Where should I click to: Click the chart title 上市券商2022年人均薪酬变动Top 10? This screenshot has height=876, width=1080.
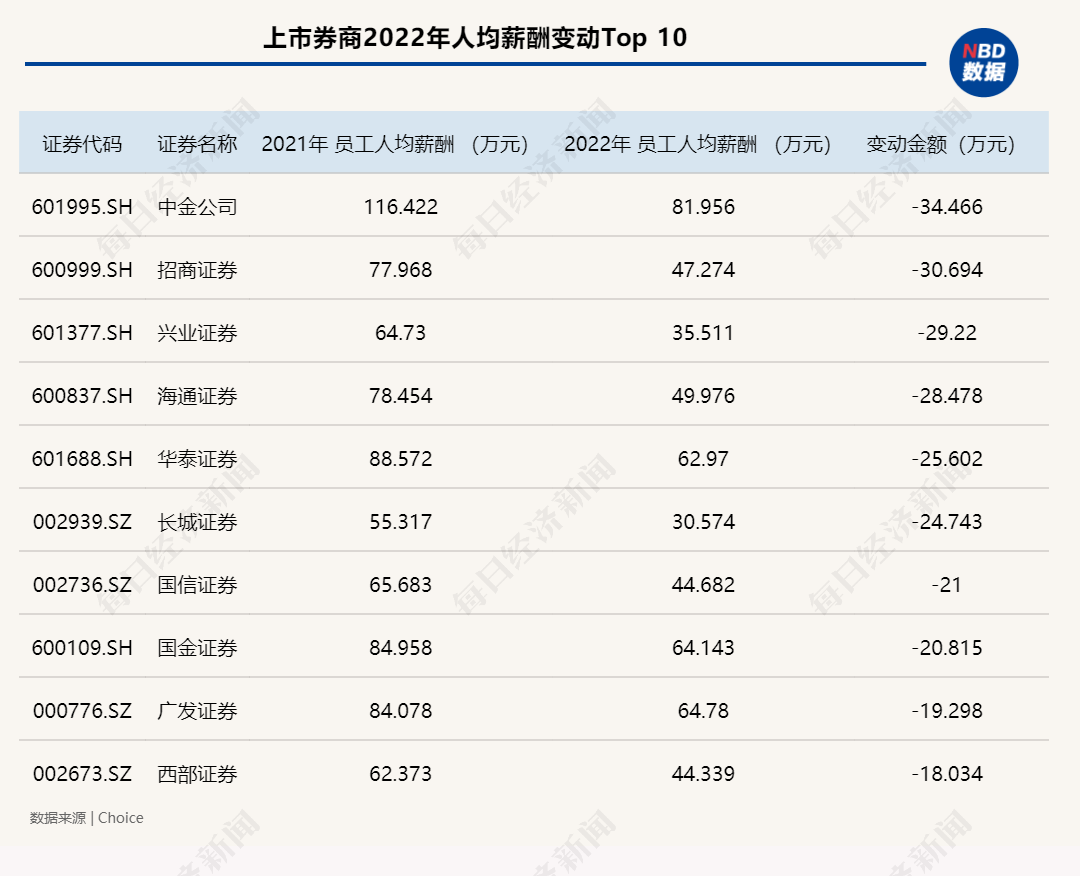(475, 38)
